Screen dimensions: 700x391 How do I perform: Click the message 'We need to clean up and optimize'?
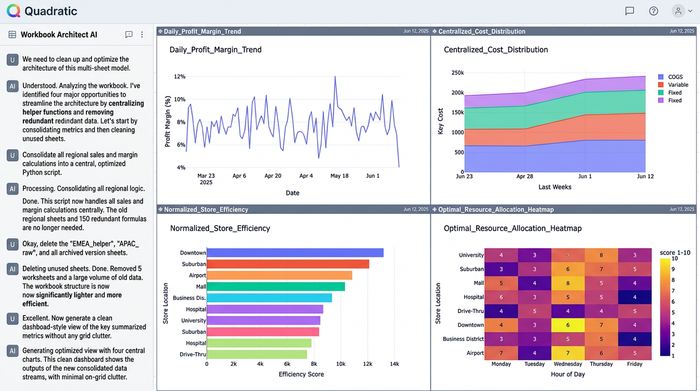tap(76, 63)
